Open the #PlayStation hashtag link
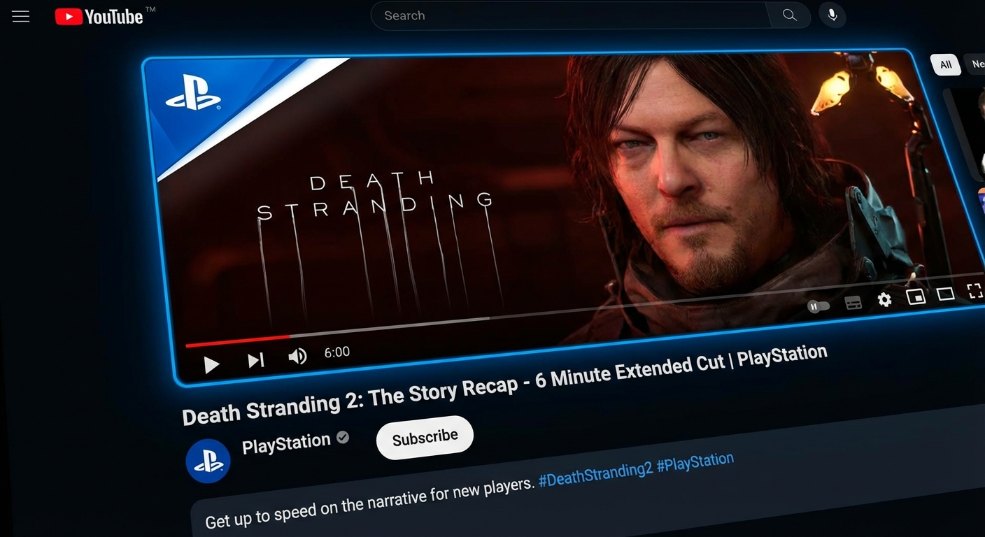This screenshot has width=985, height=537. point(695,462)
